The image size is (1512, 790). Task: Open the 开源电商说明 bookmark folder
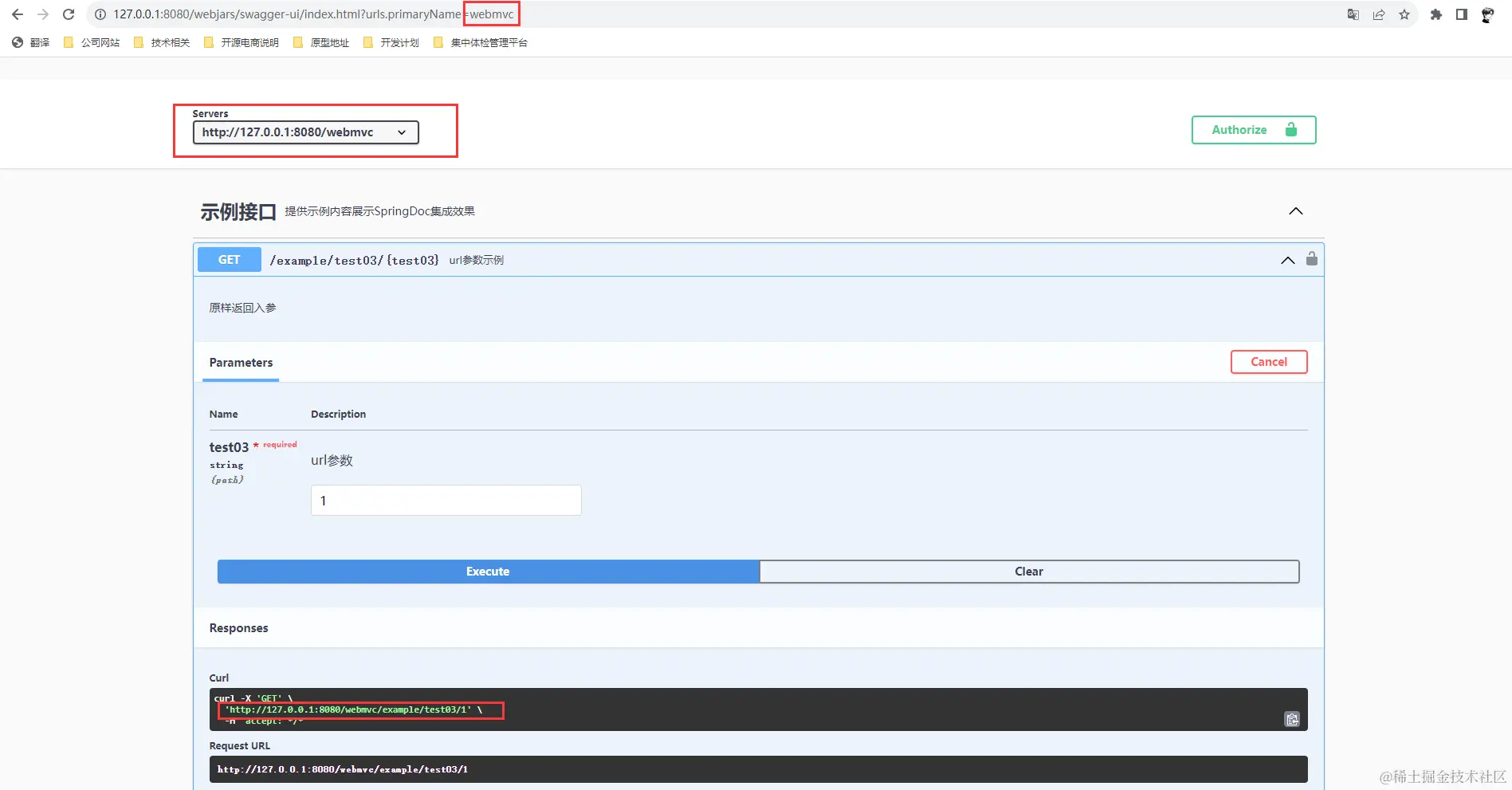(x=242, y=43)
